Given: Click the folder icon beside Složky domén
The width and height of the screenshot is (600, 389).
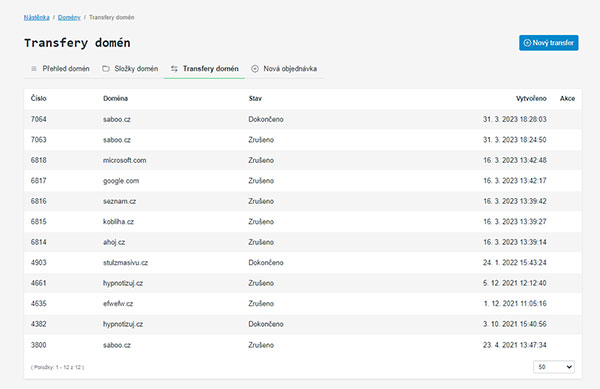Looking at the screenshot, I should tap(106, 69).
